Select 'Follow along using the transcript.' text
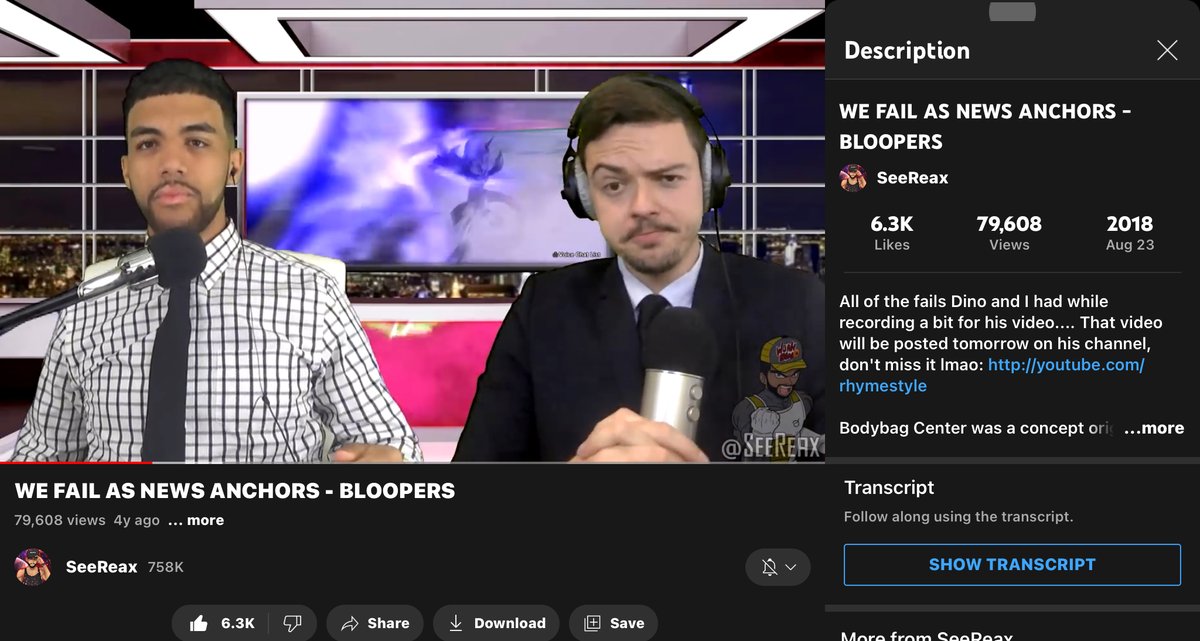The image size is (1200, 641). click(958, 517)
